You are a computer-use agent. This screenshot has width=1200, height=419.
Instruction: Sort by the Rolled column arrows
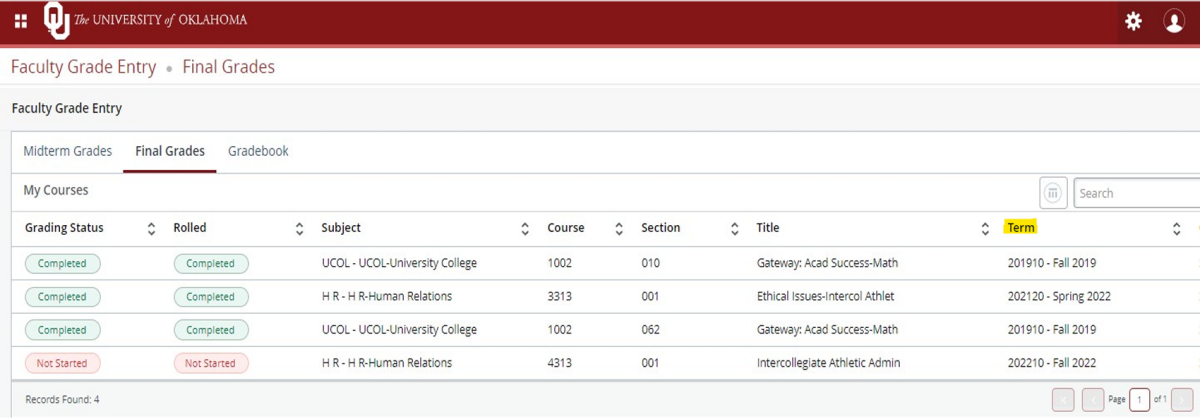click(x=299, y=229)
